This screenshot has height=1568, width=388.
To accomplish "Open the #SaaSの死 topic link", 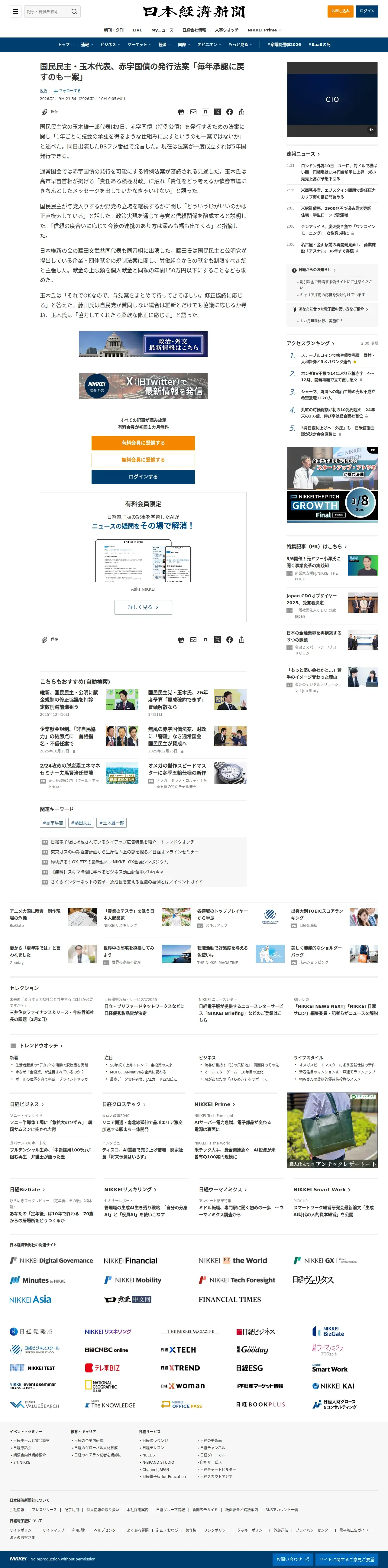I will [319, 44].
